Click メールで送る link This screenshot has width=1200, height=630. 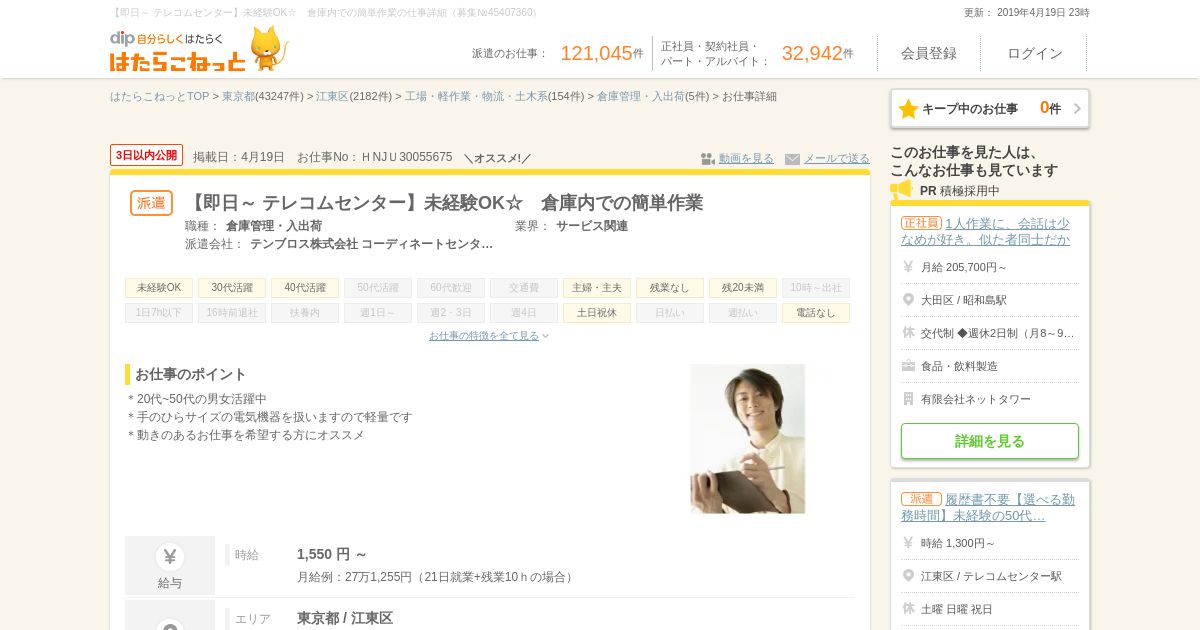pos(837,159)
